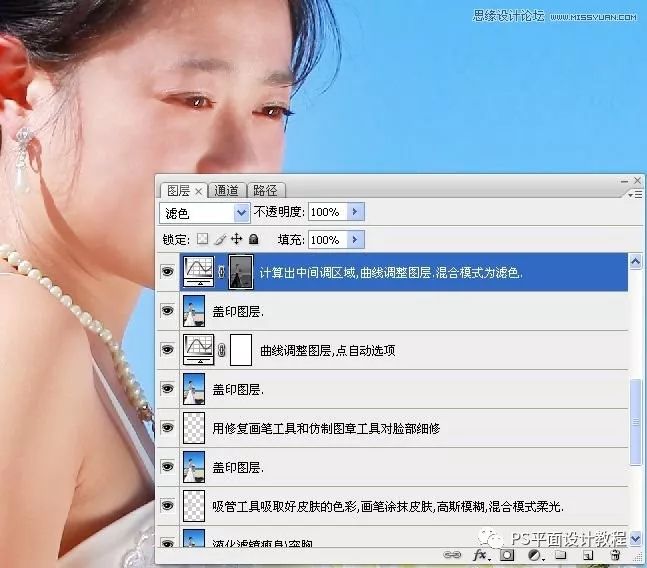Open the fx layer style menu
This screenshot has width=647, height=568.
[481, 555]
